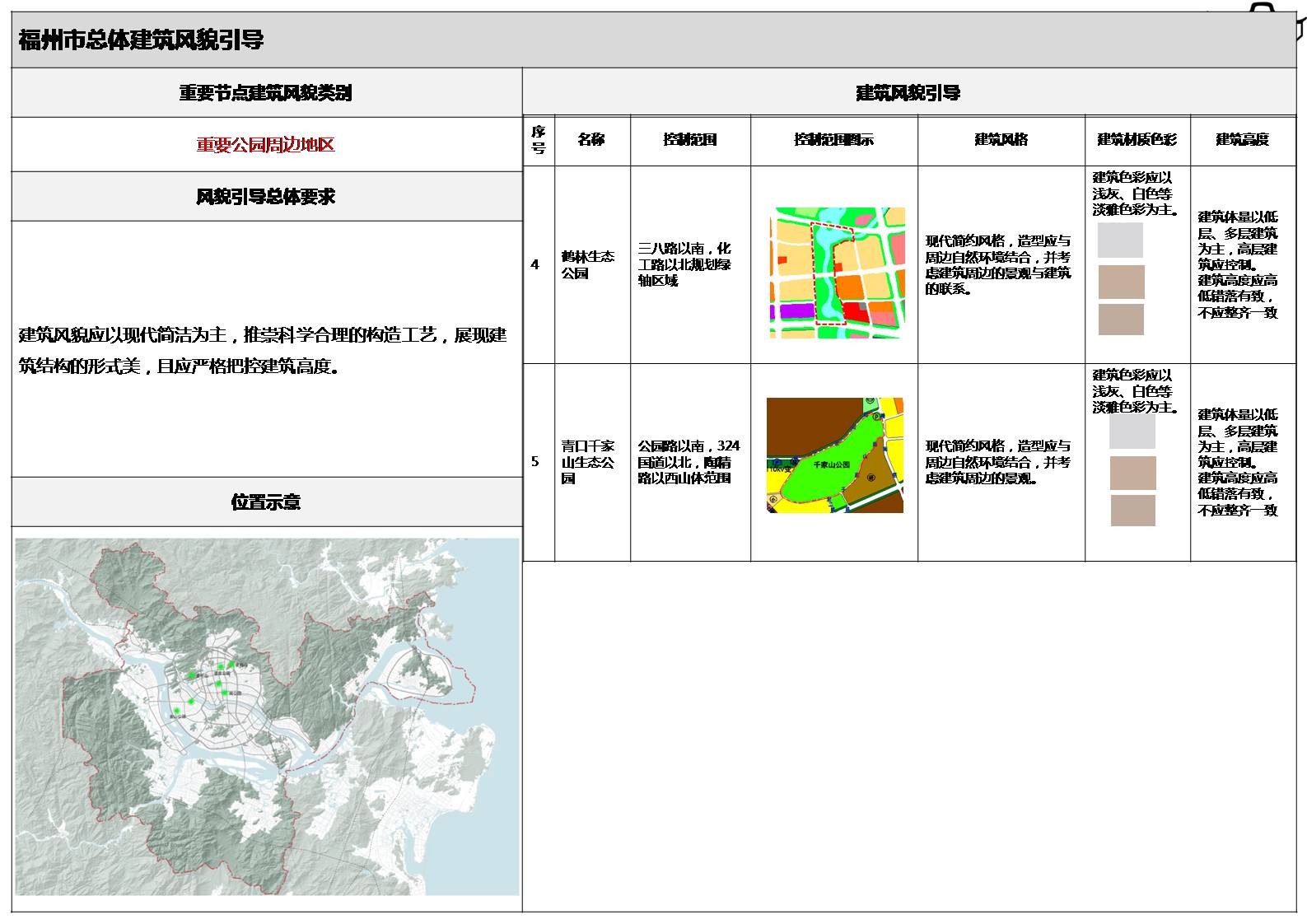Select the 位置示意 section heading
1307x924 pixels.
[265, 502]
